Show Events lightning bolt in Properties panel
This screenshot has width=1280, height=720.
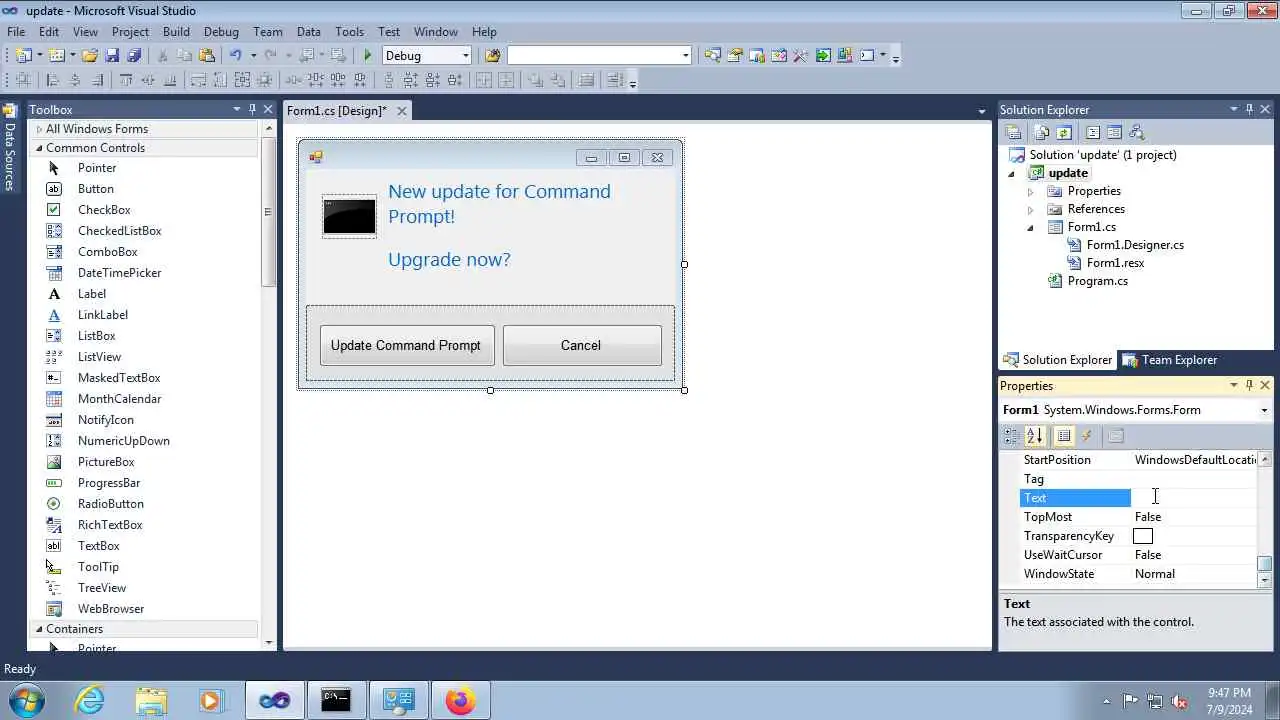pos(1087,436)
